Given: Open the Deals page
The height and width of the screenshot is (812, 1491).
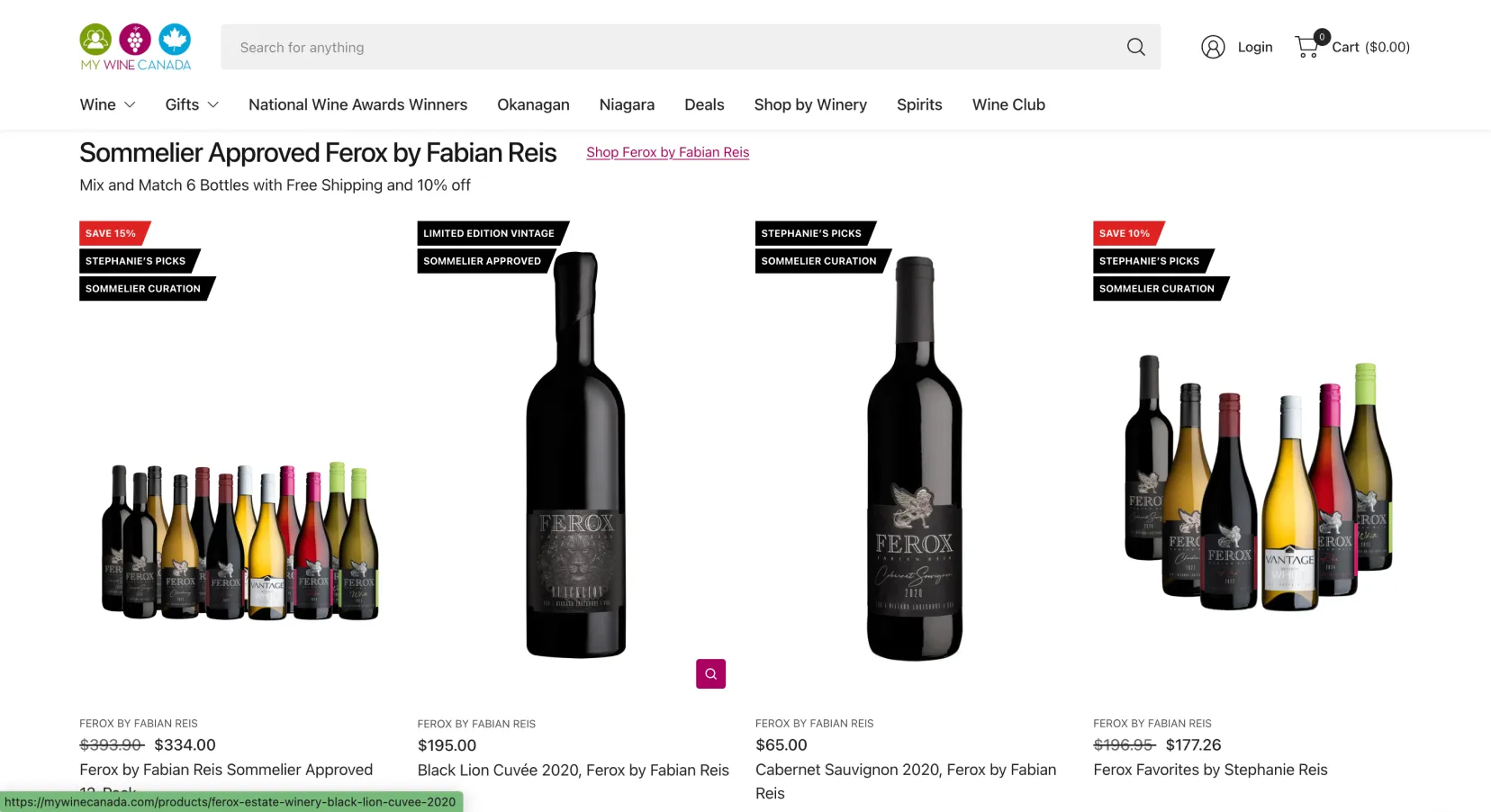Looking at the screenshot, I should click(704, 104).
